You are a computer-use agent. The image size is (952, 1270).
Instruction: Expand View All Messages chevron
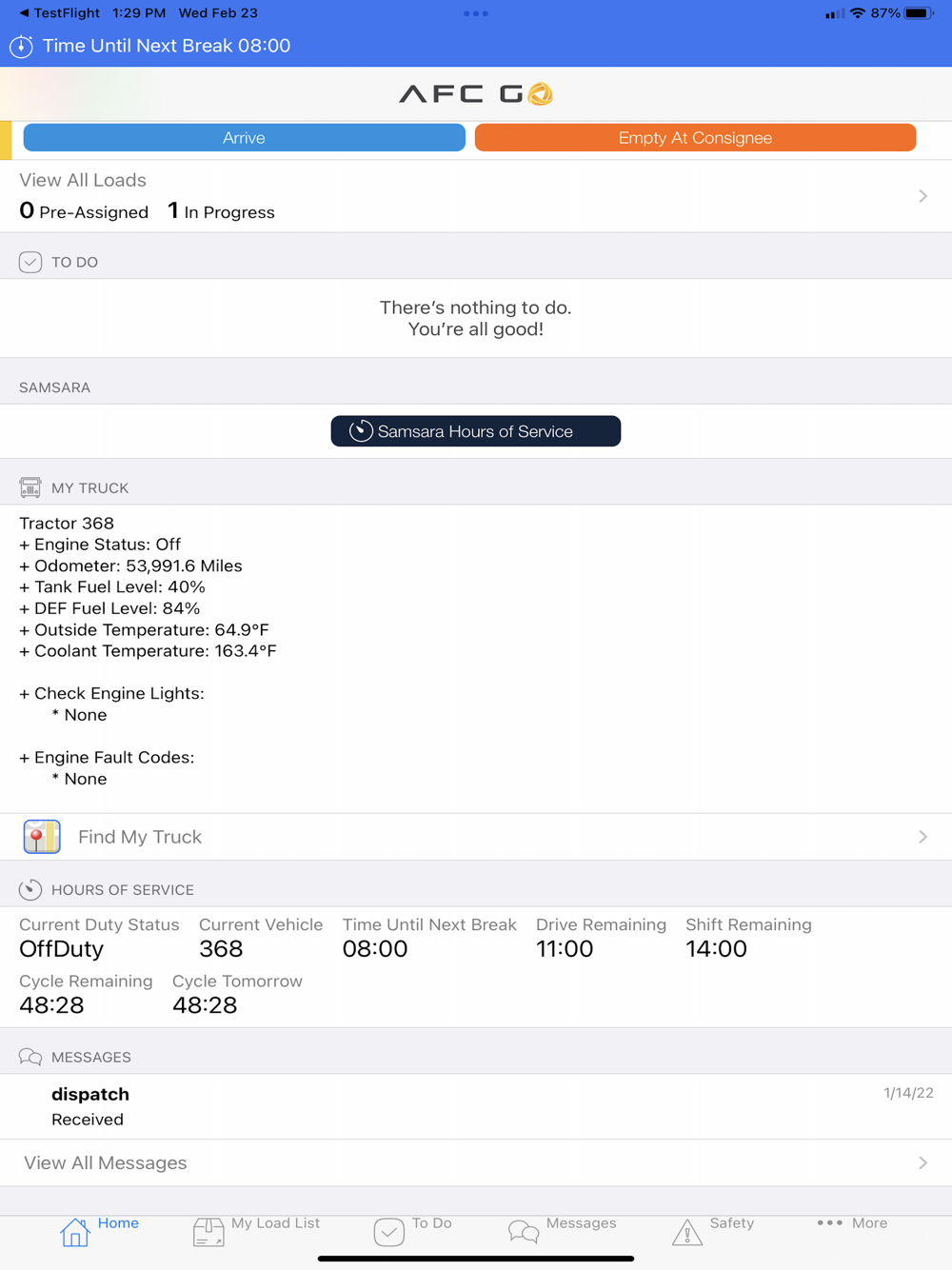click(922, 1162)
